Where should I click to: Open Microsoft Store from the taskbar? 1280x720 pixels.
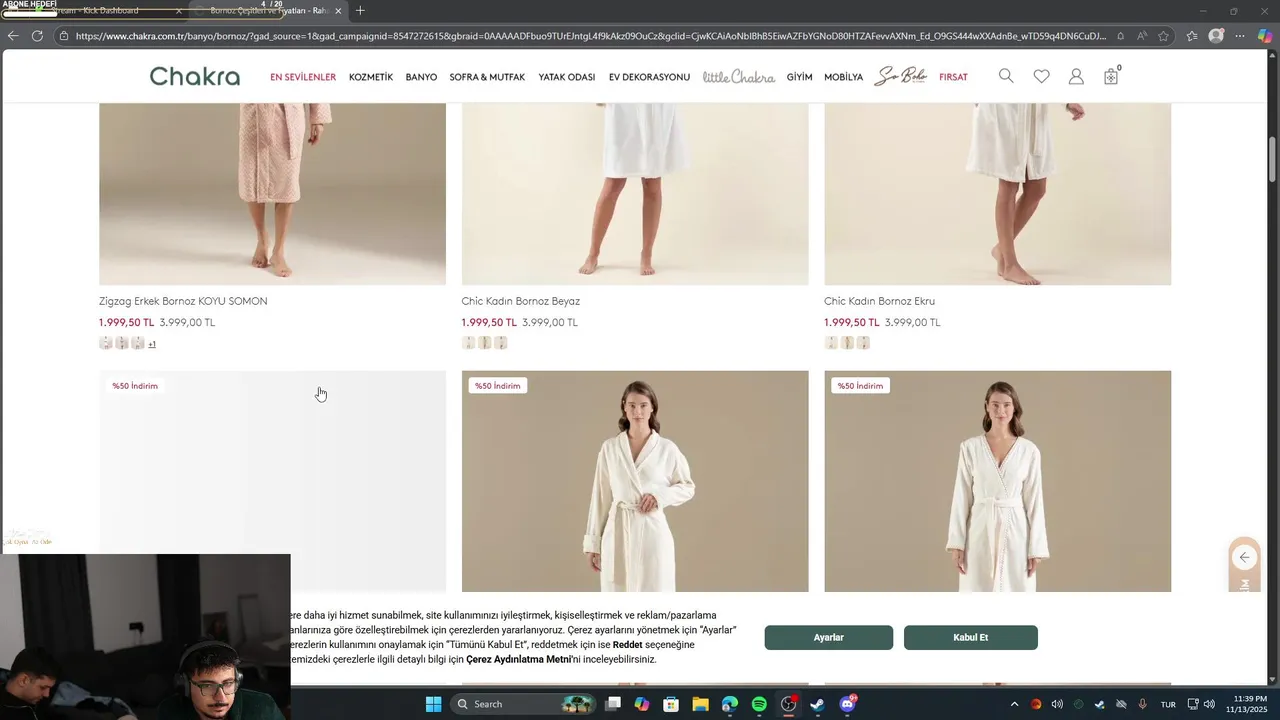pyautogui.click(x=671, y=704)
